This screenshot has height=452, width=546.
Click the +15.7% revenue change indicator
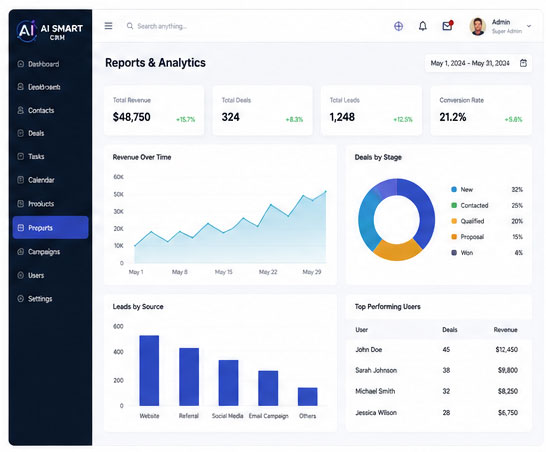click(x=186, y=119)
